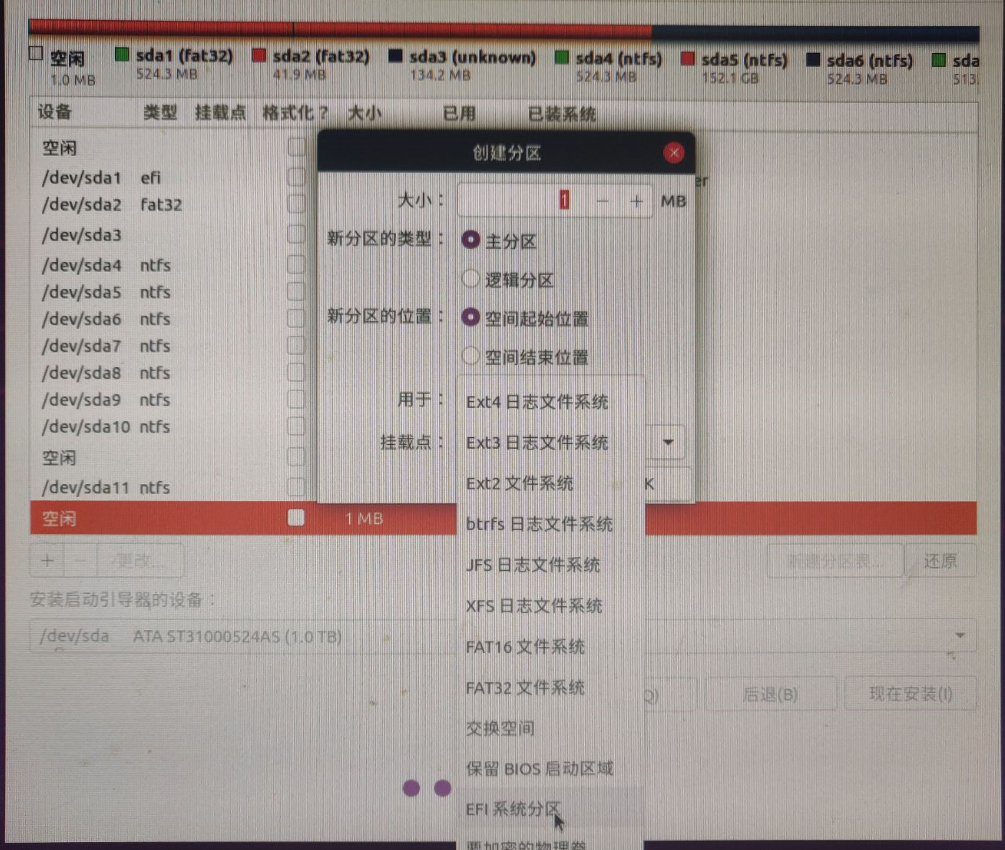Choose FAT16 文件系统 option

(550, 647)
